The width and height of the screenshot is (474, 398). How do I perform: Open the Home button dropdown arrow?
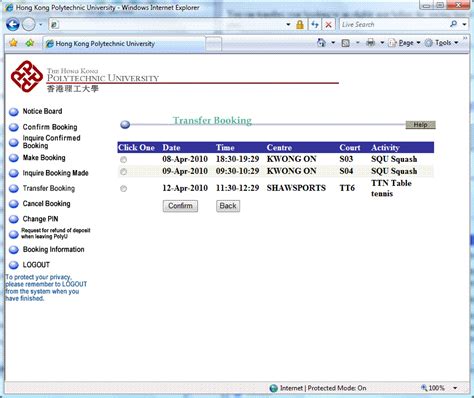333,43
